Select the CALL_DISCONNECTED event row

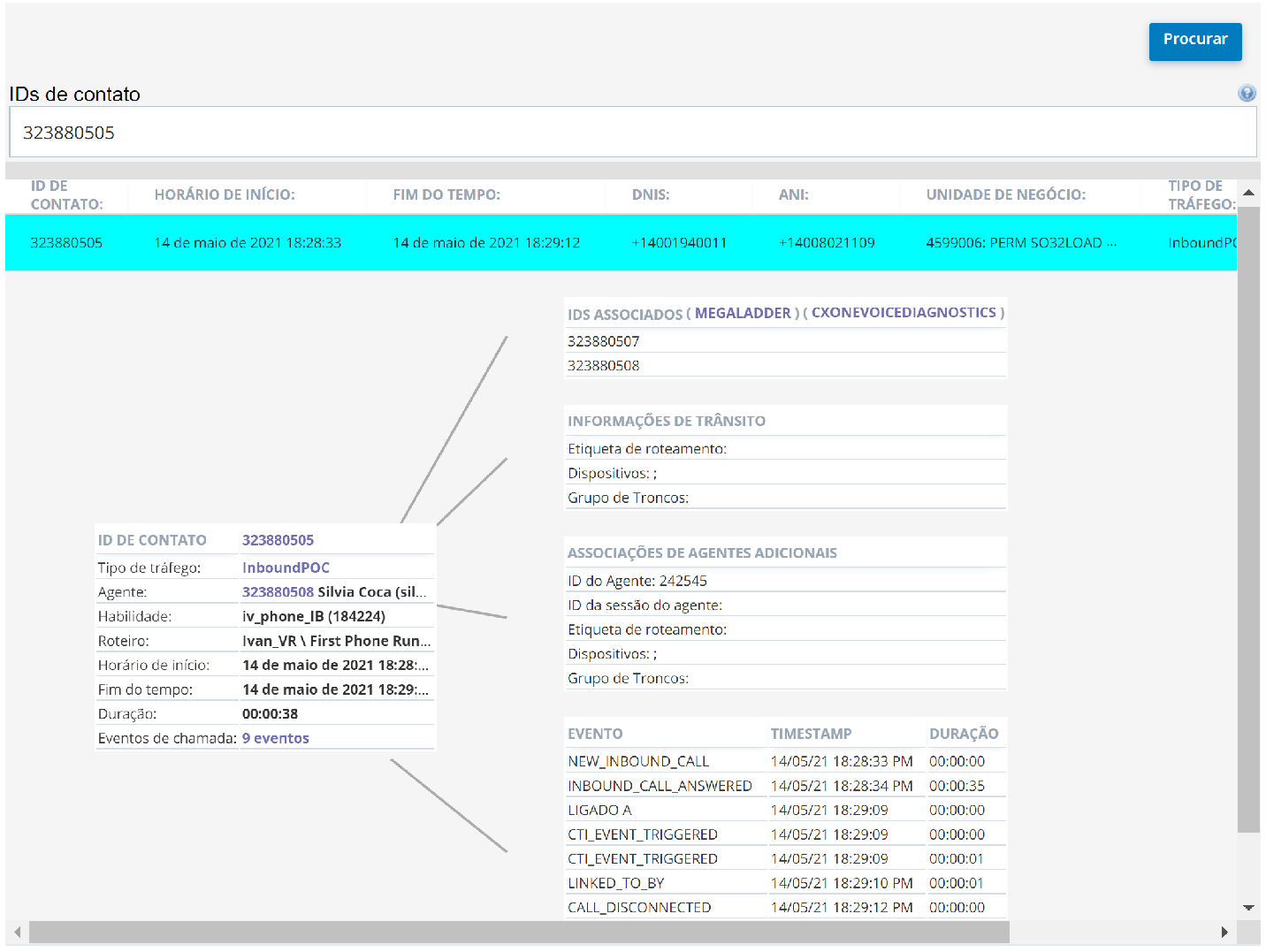coord(785,907)
